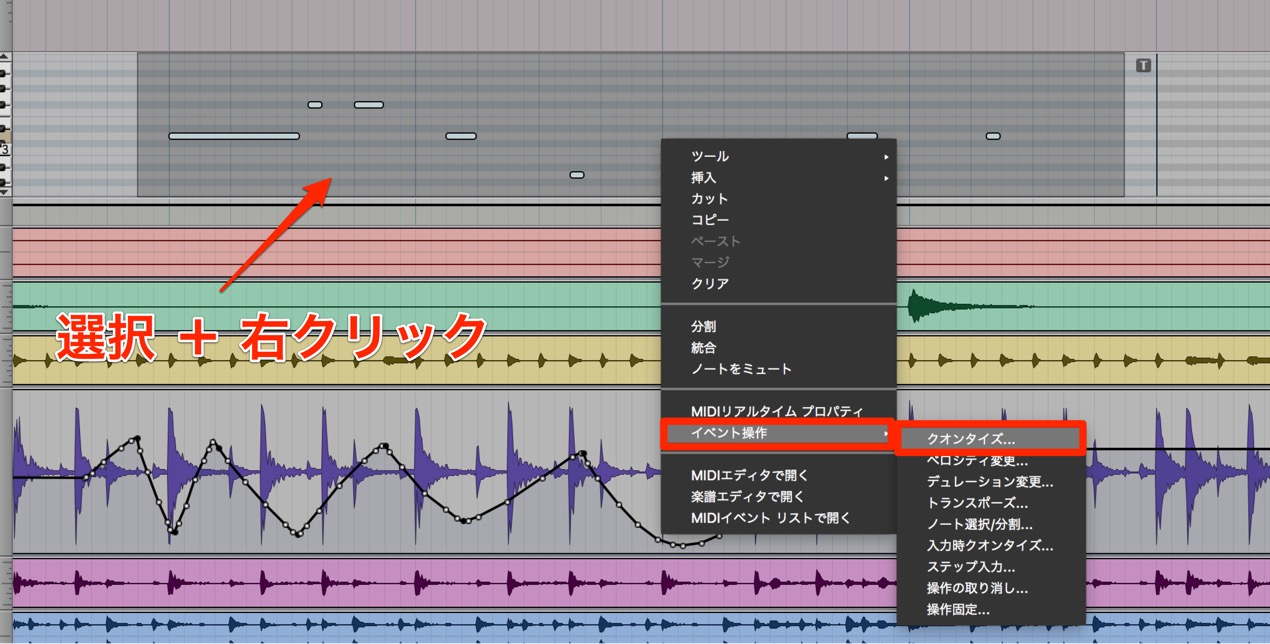Choose ノートをミュート menu entry

point(778,369)
